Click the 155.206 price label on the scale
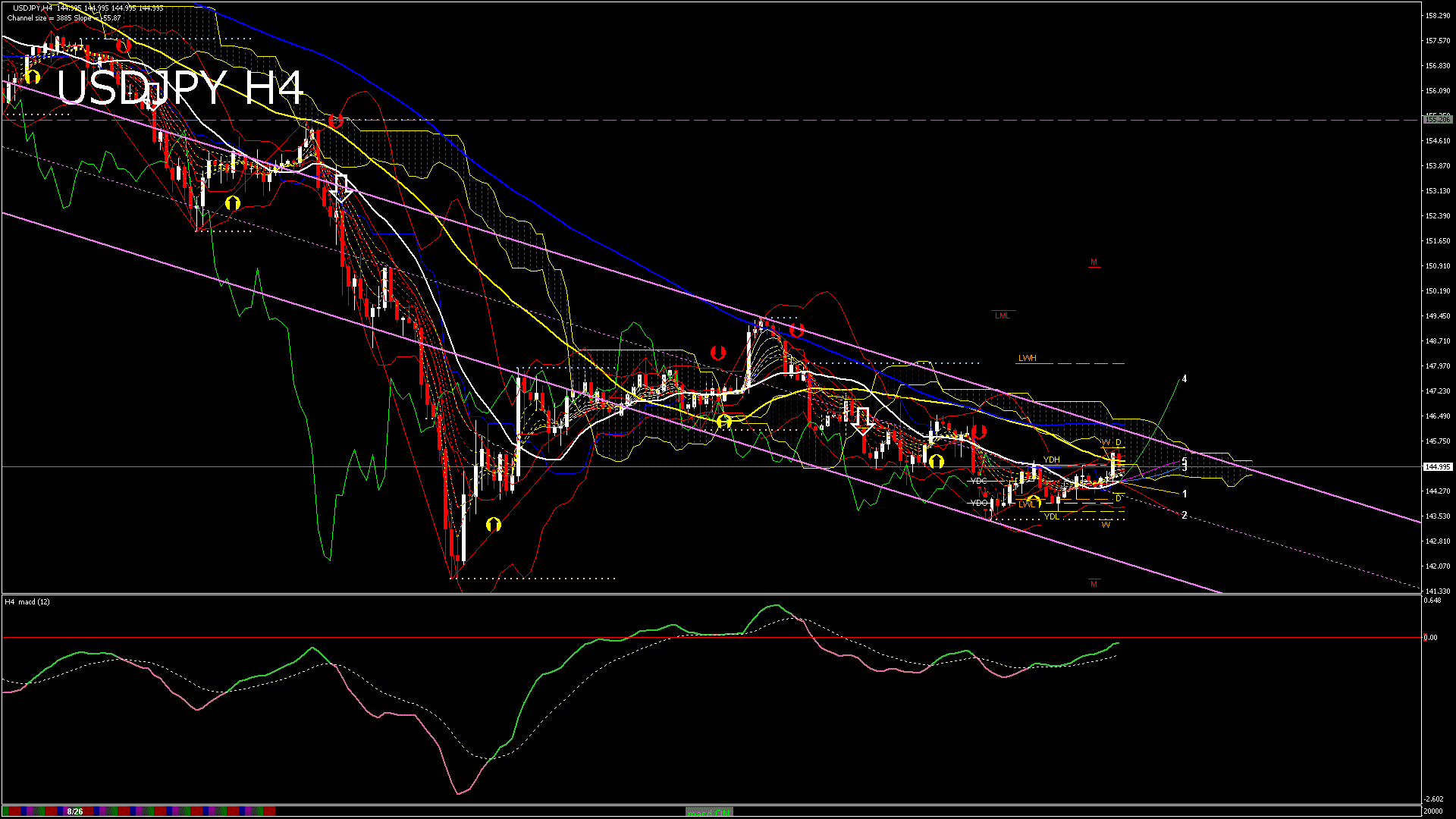The width and height of the screenshot is (1456, 819). 1437,120
